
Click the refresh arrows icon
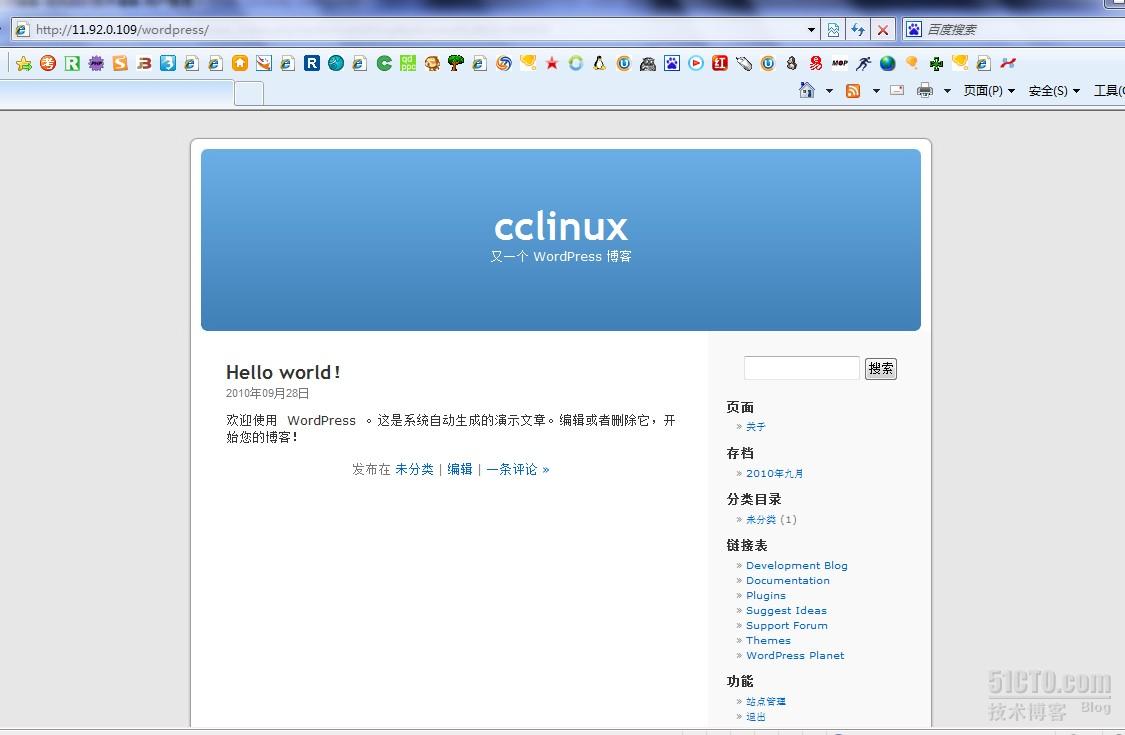click(x=858, y=29)
